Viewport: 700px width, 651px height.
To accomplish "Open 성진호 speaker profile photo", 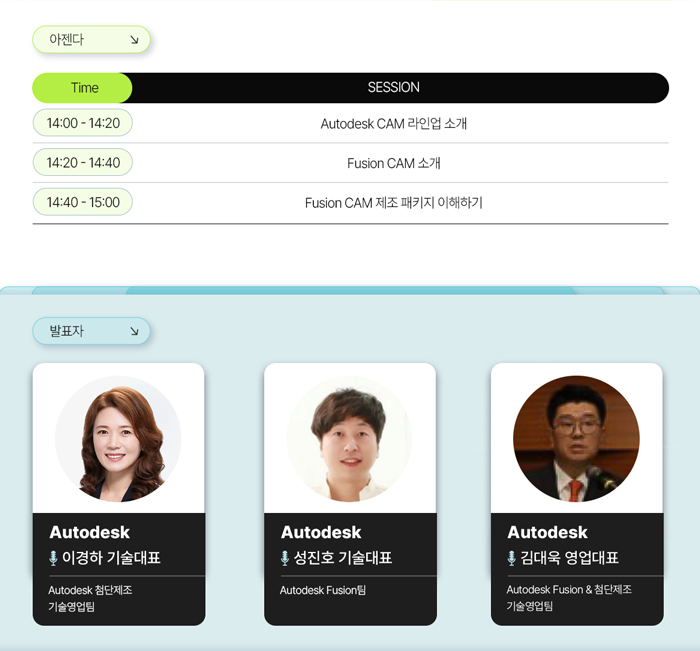I will pos(350,439).
